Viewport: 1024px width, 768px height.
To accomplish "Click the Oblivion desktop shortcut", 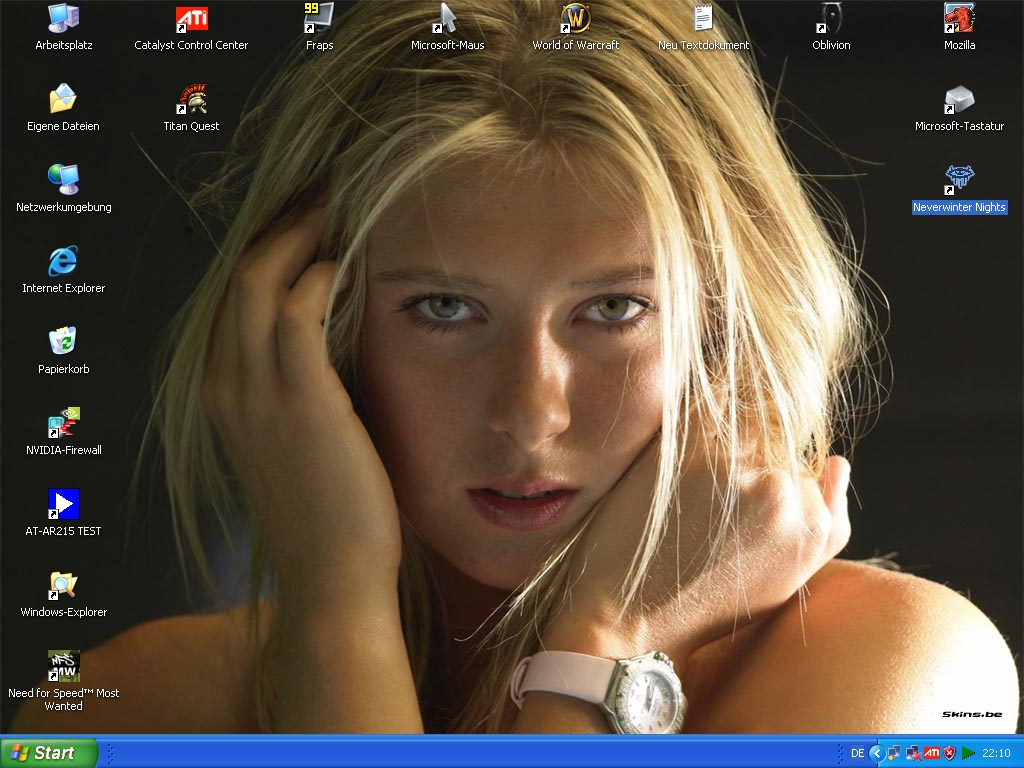I will 831,19.
